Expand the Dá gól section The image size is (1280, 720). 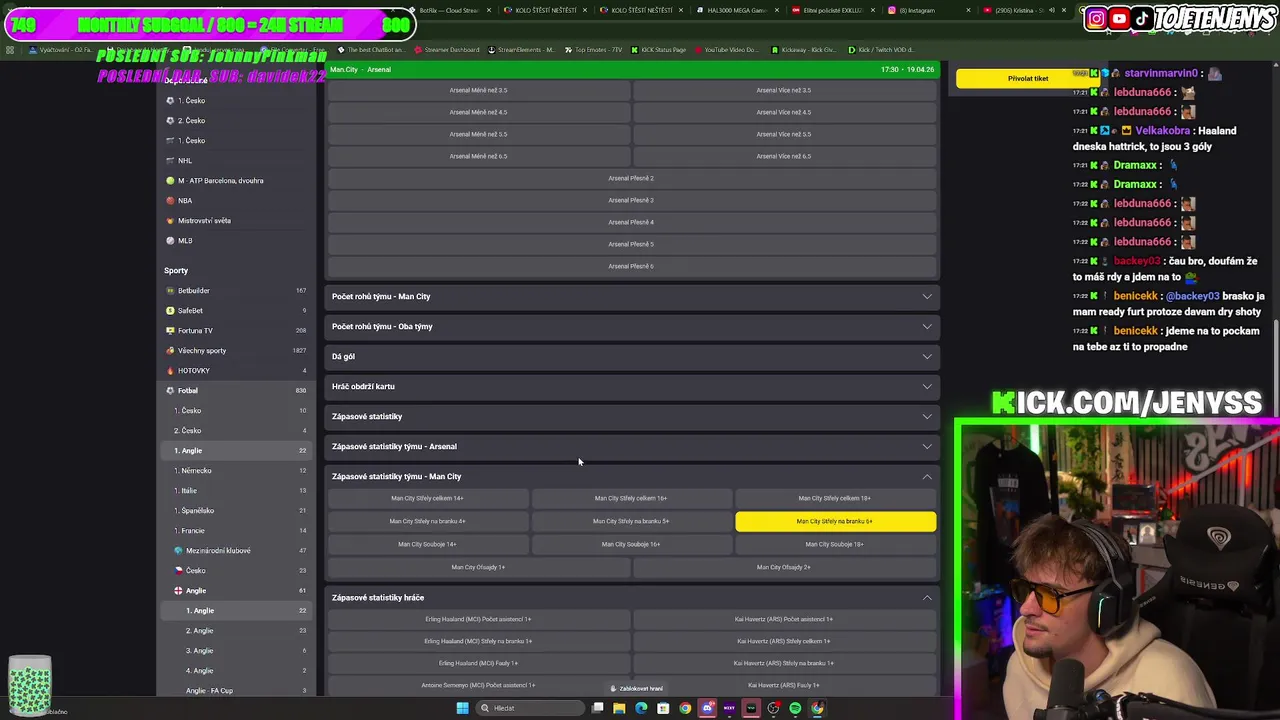tap(631, 356)
